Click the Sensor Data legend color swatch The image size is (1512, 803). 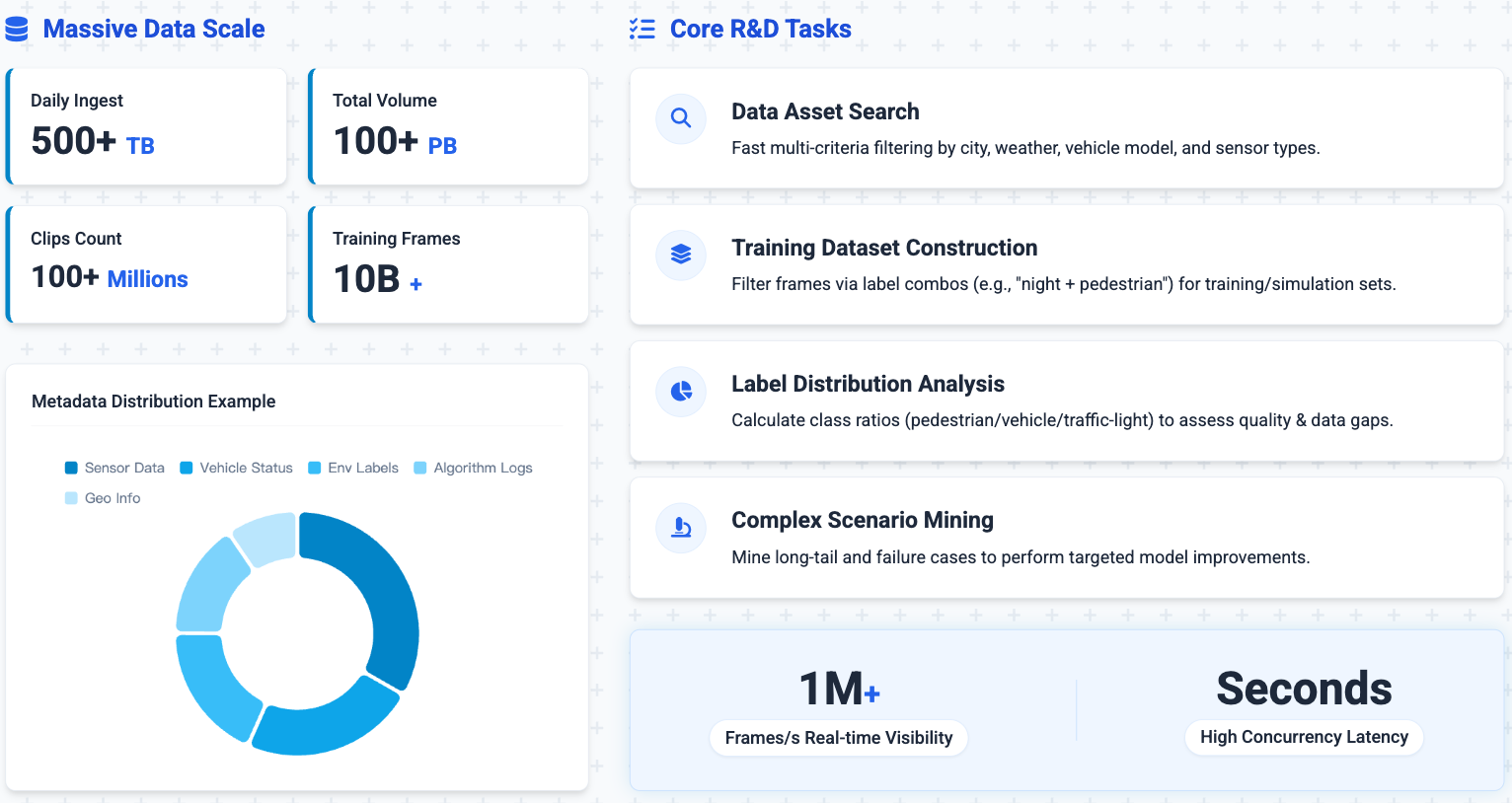coord(71,468)
